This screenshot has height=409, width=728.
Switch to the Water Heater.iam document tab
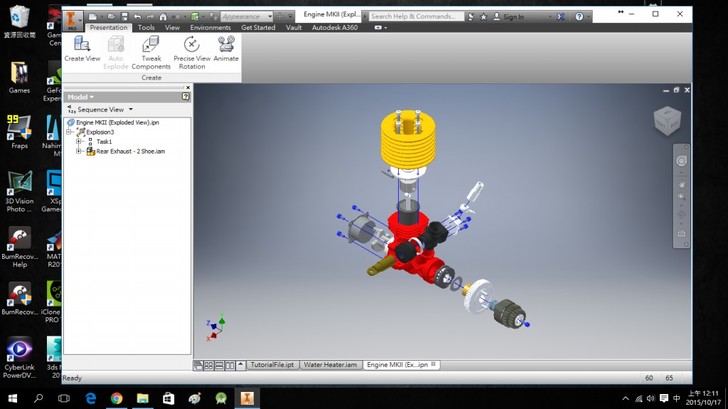[x=330, y=365]
